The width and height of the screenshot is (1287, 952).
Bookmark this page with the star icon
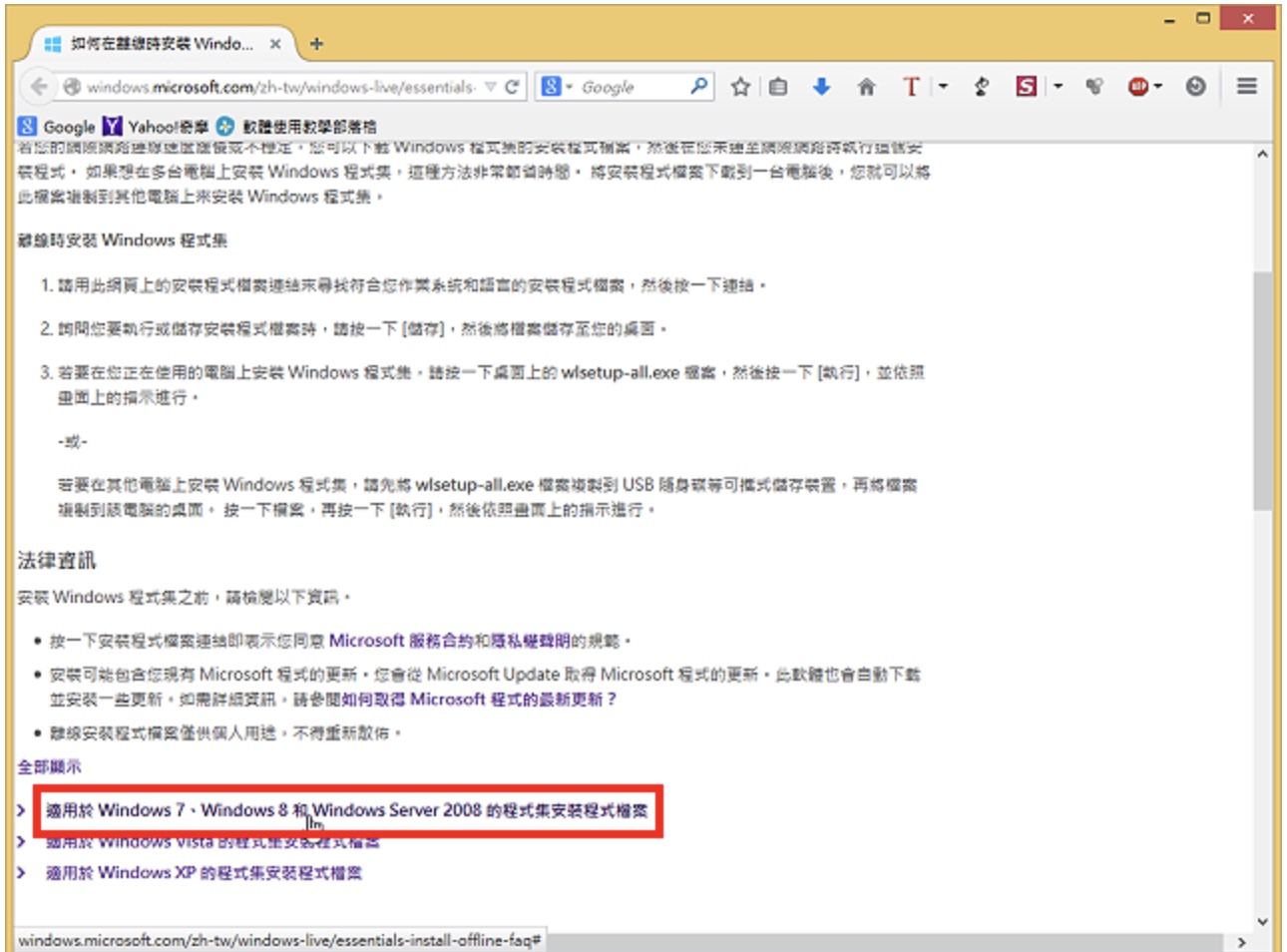[740, 87]
